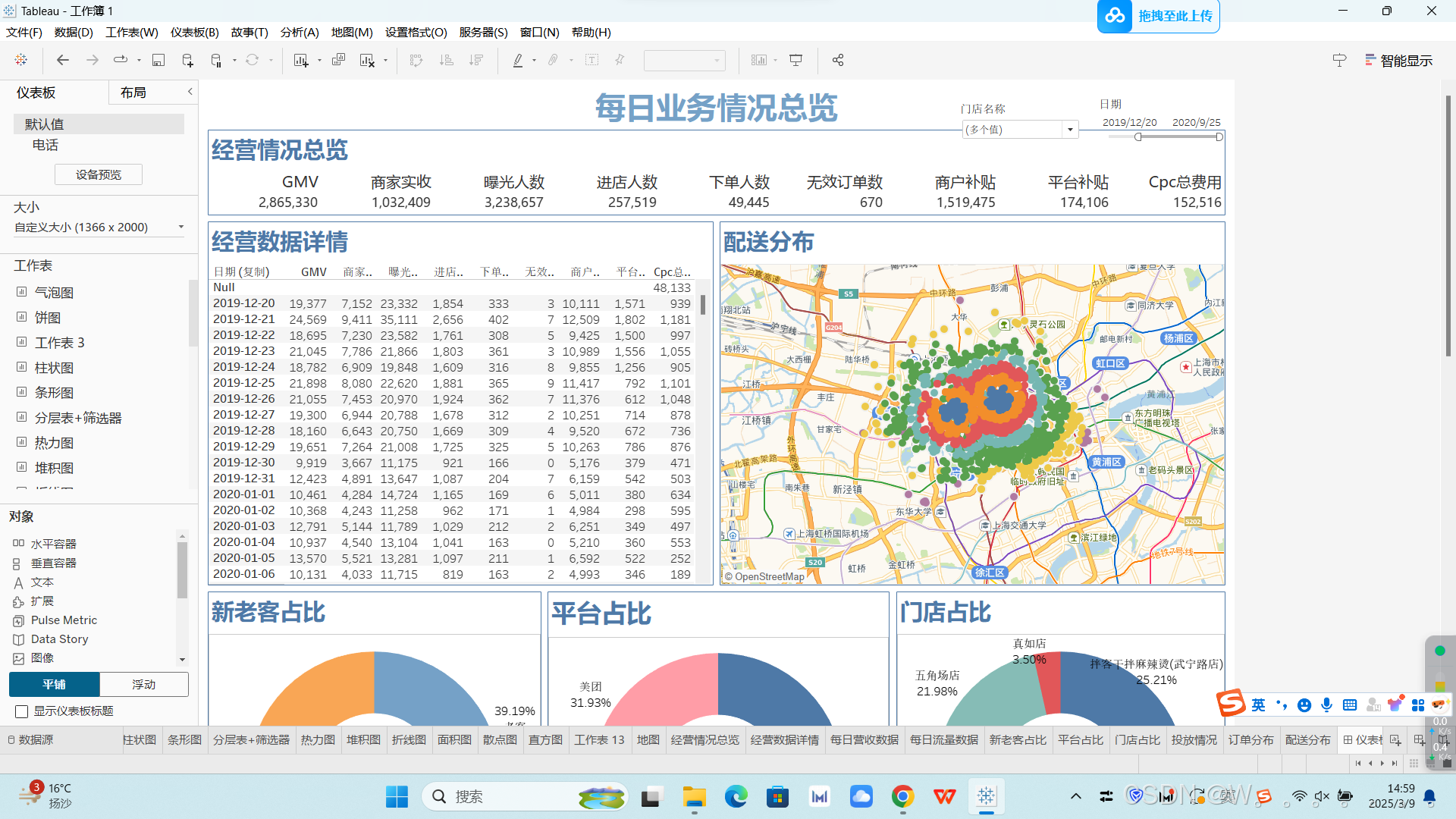The image size is (1456, 819).
Task: Open the dashboard size dropdown 自定义大小
Action: (99, 226)
